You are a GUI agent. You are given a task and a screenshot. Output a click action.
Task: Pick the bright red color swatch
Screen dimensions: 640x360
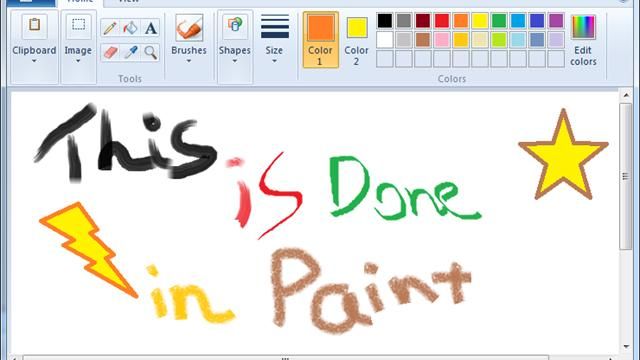(x=442, y=20)
